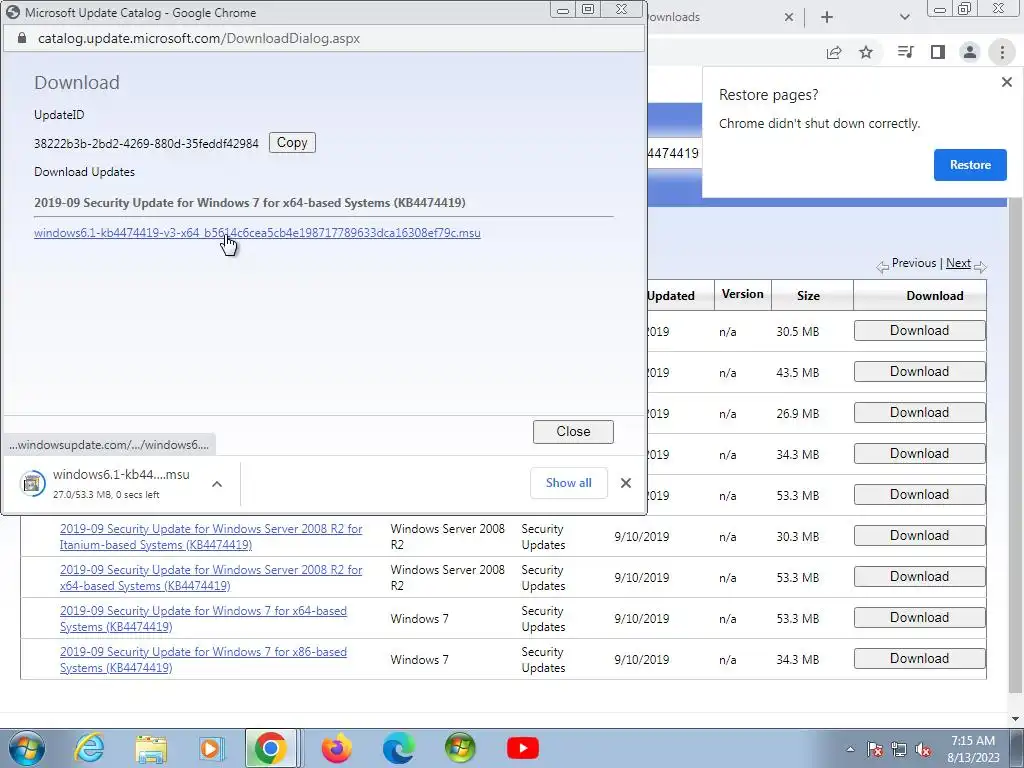Viewport: 1024px width, 768px height.
Task: Launch Internet Explorer from the taskbar
Action: tap(89, 748)
